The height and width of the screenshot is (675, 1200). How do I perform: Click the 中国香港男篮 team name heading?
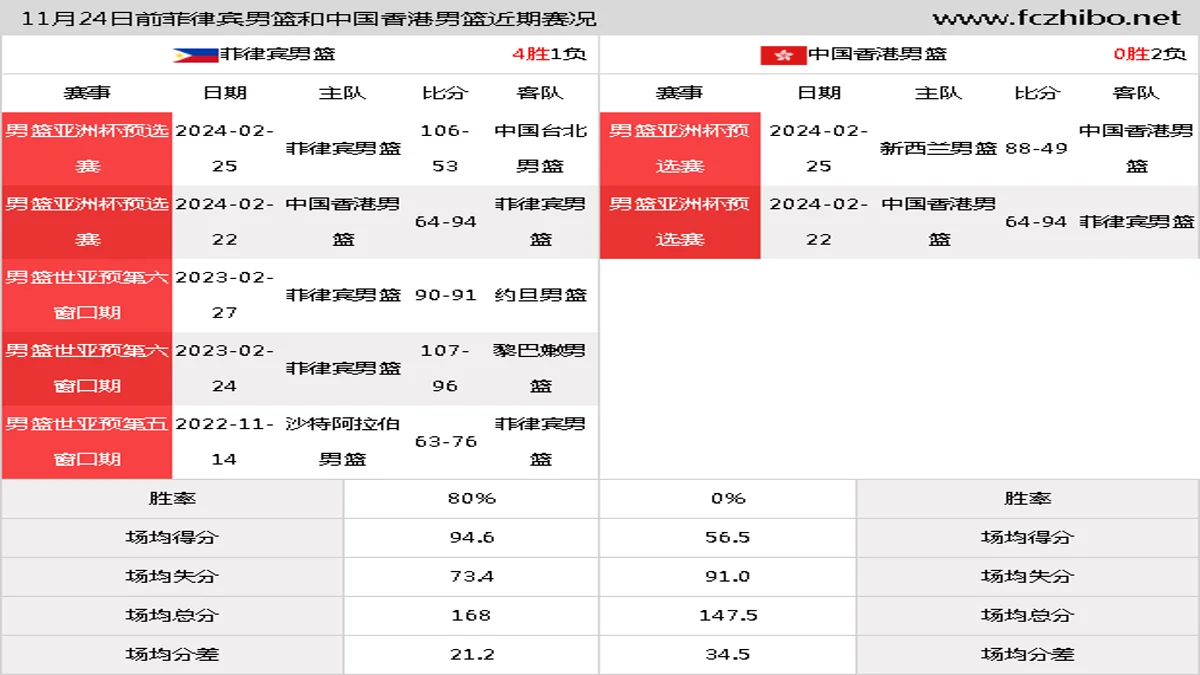tap(877, 55)
